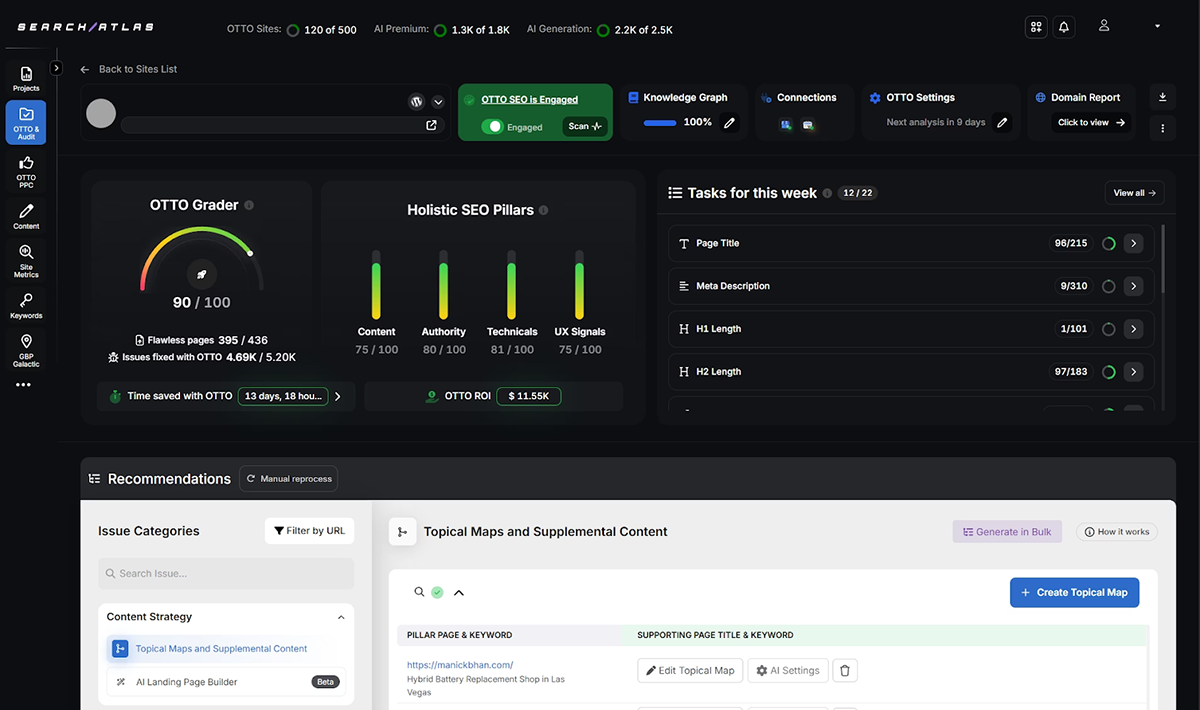Open account dropdown caret in the header
Viewport: 1200px width, 710px height.
click(x=1157, y=26)
